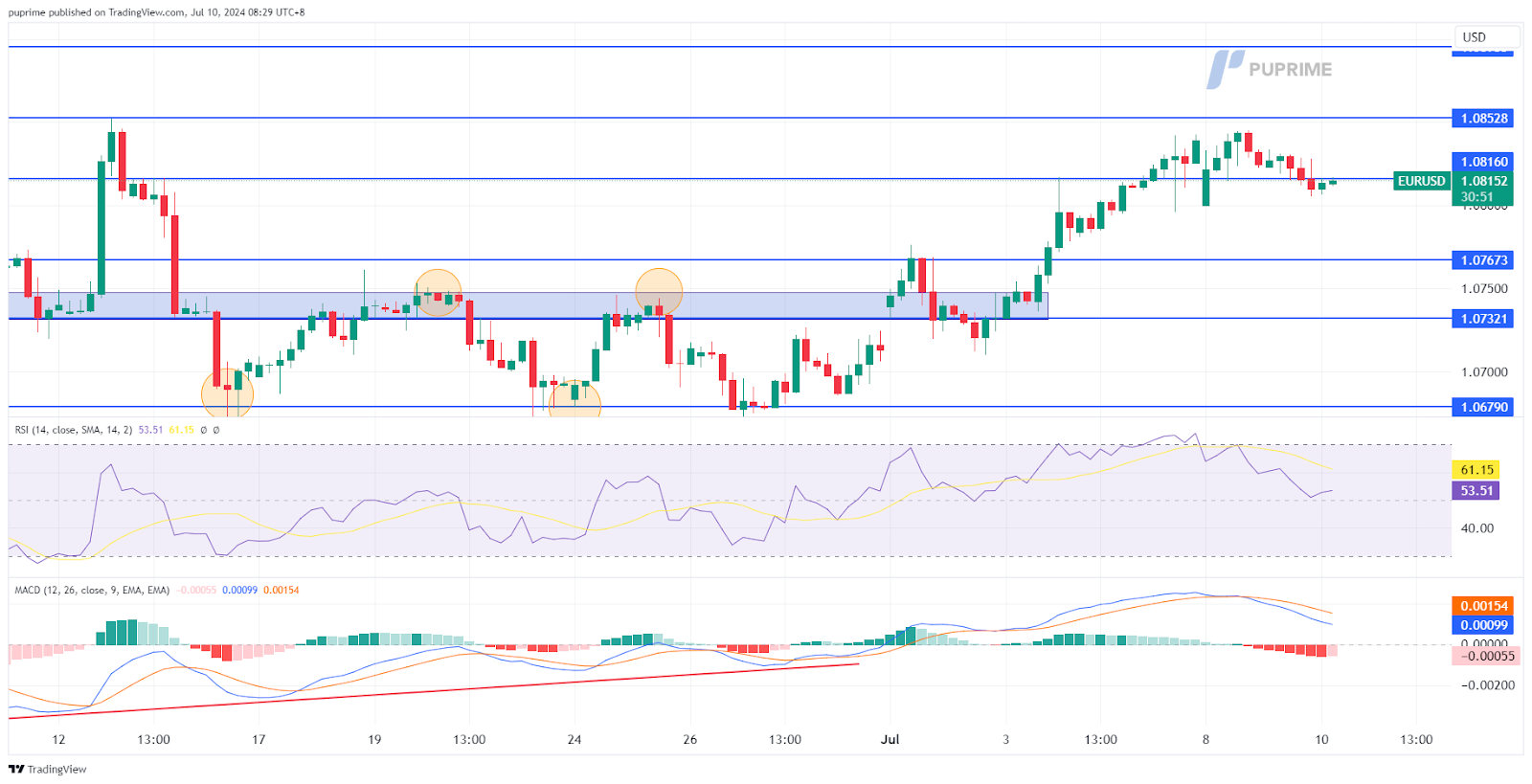Click the blue 0.00099 MACD axis tag
Screen dimensions: 1532x784
[x=1483, y=625]
